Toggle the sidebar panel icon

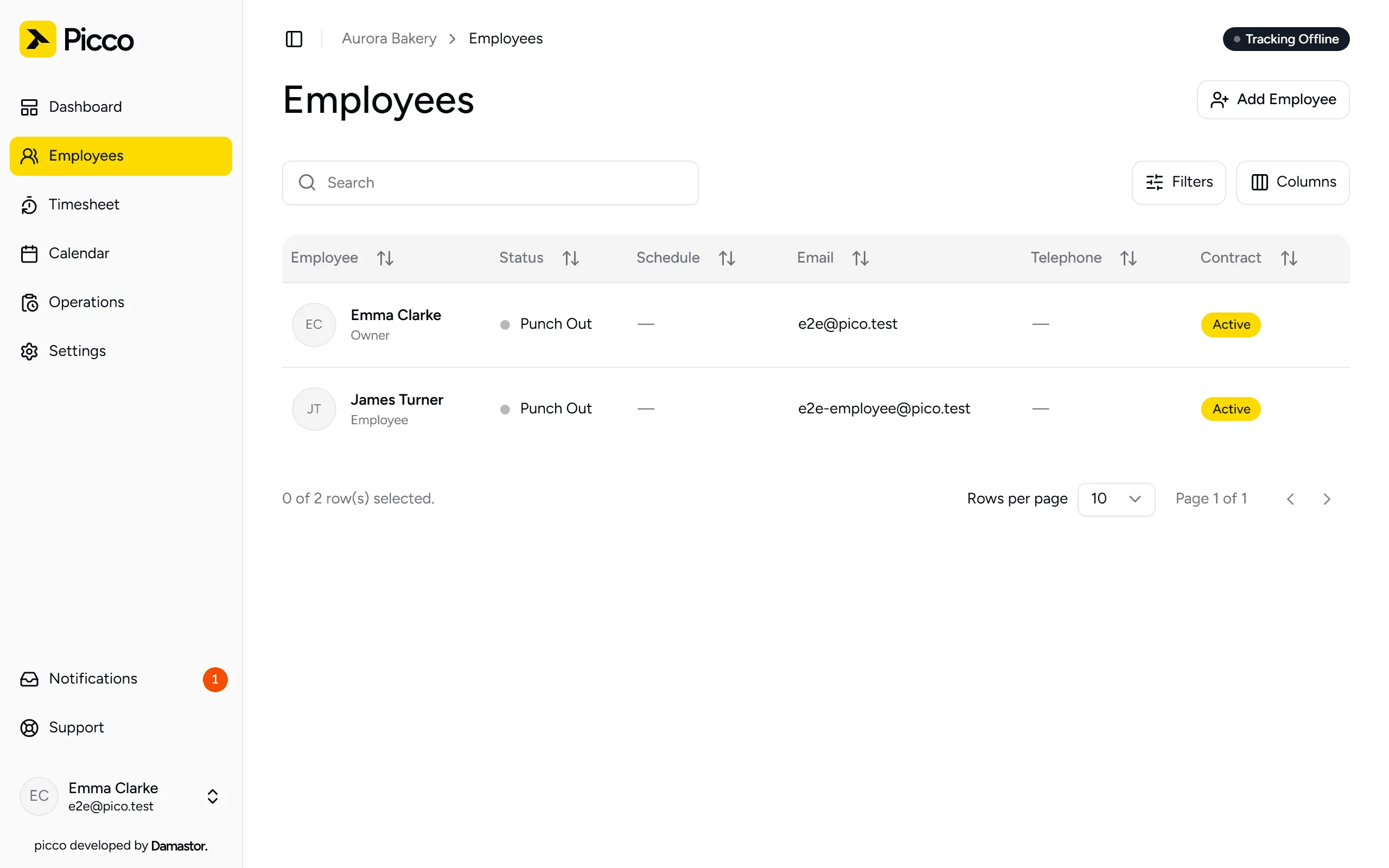(x=294, y=39)
